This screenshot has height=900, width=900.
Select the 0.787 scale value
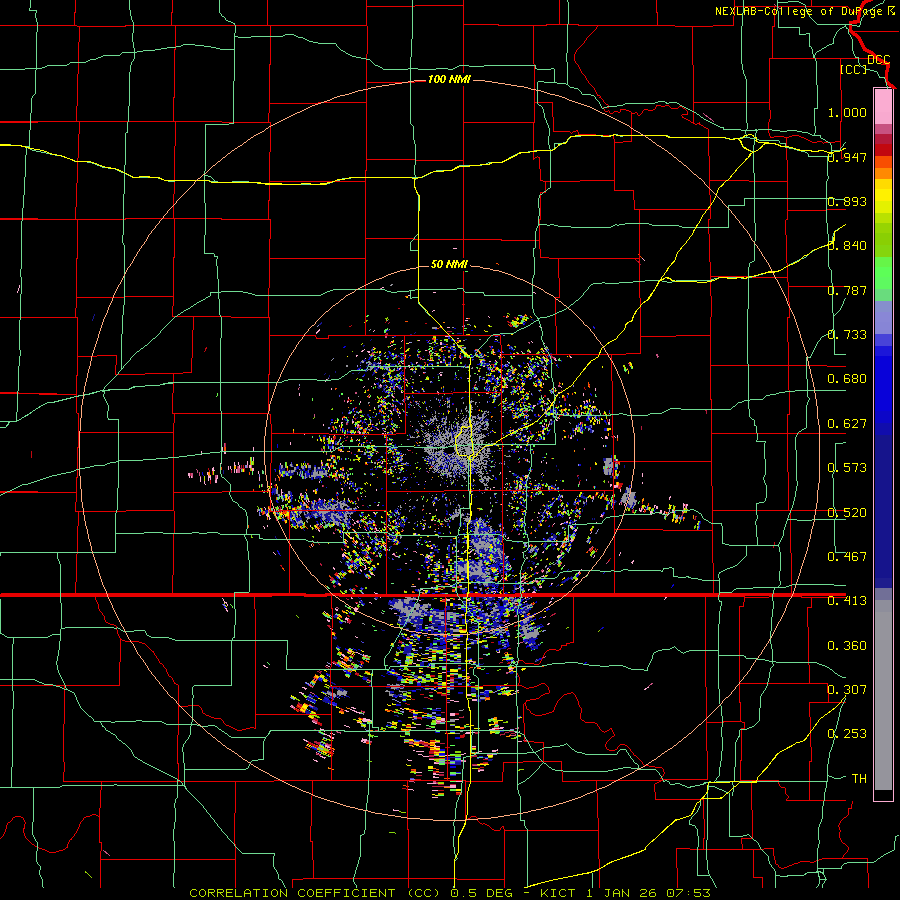tap(847, 290)
